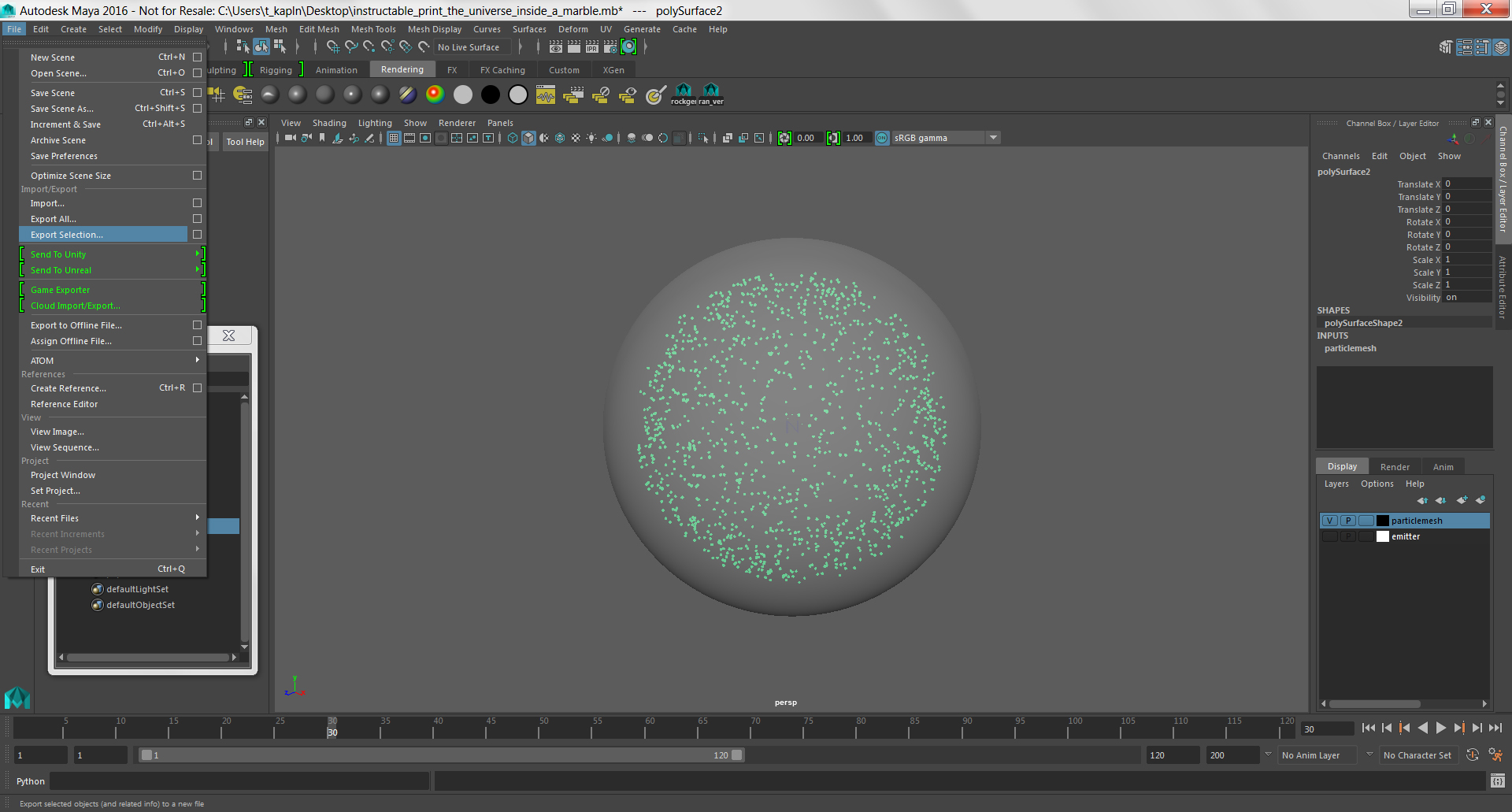Toggle playback P box of particlemesh layer
1512x812 pixels.
1348,521
